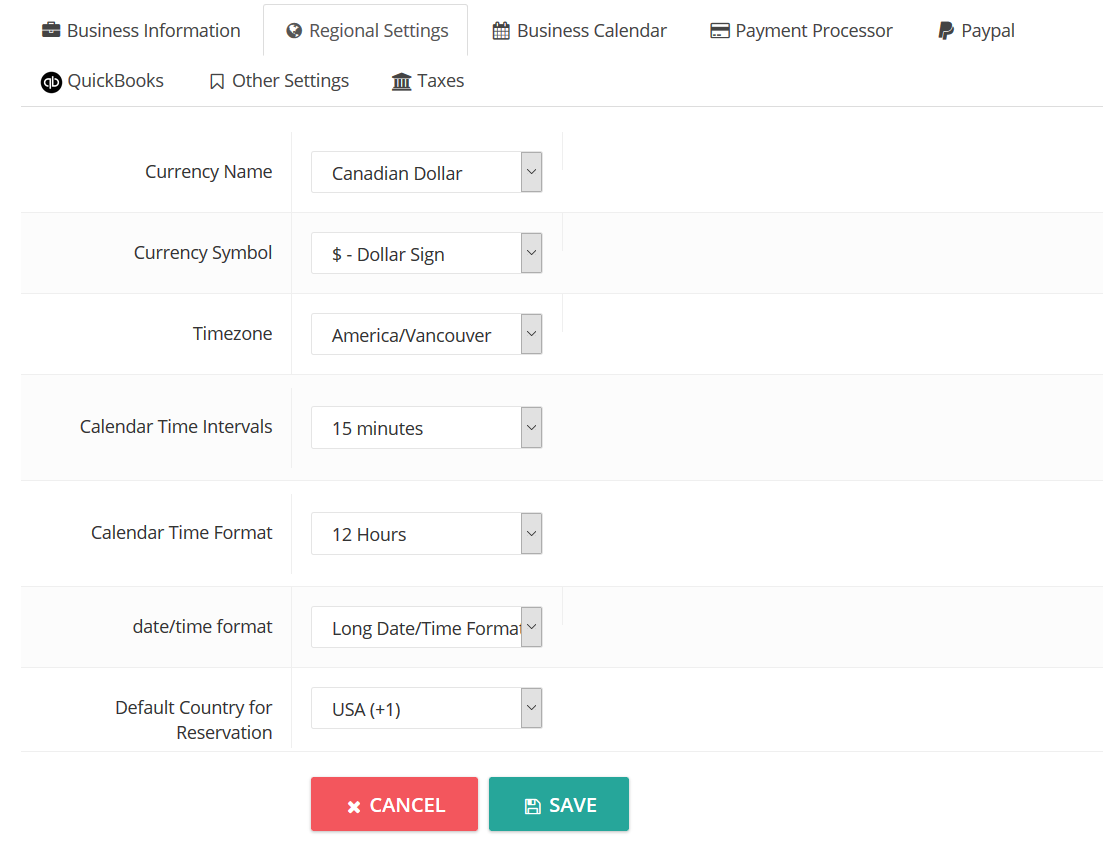
Task: Click the red Cancel button
Action: 394,804
